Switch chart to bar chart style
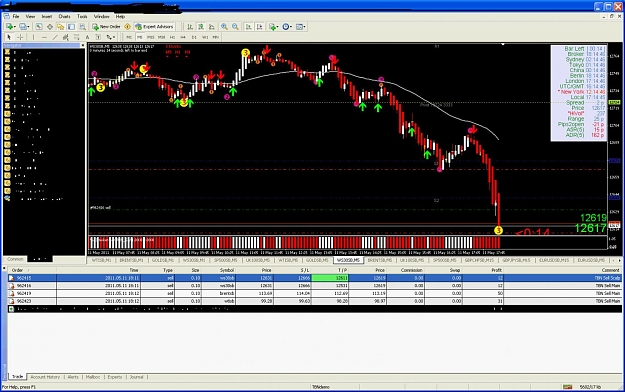Viewport: 625px width, 392px height. pyautogui.click(x=190, y=27)
